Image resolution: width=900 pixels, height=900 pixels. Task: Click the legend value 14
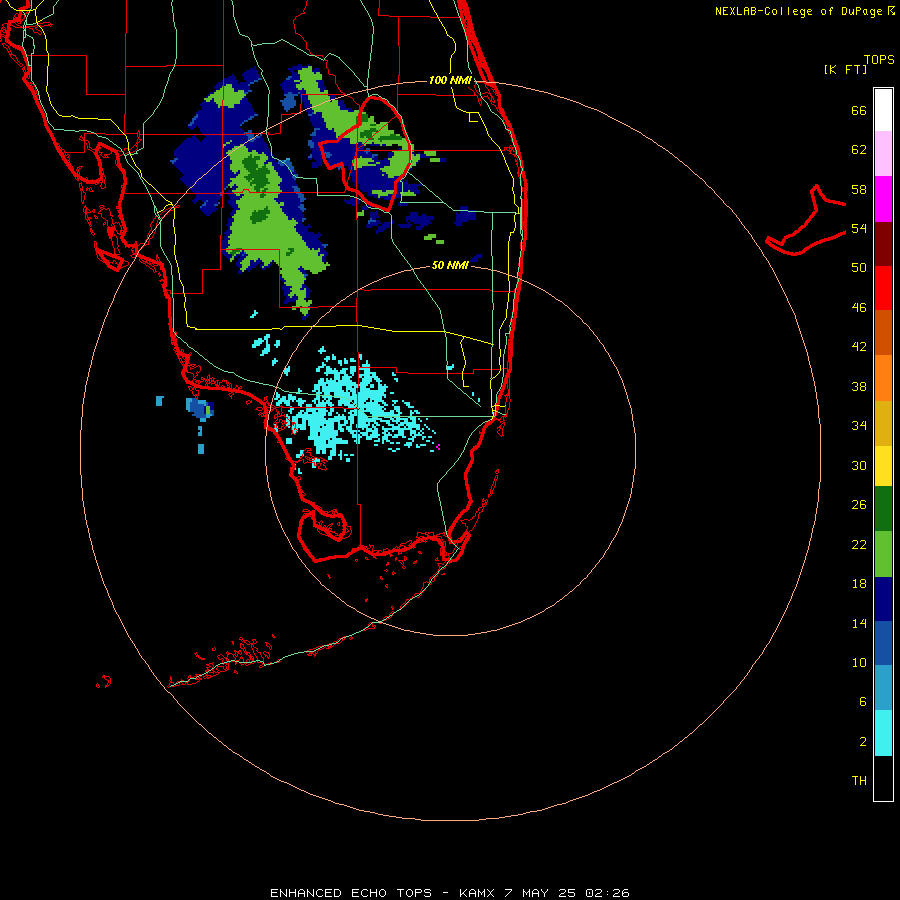[859, 623]
